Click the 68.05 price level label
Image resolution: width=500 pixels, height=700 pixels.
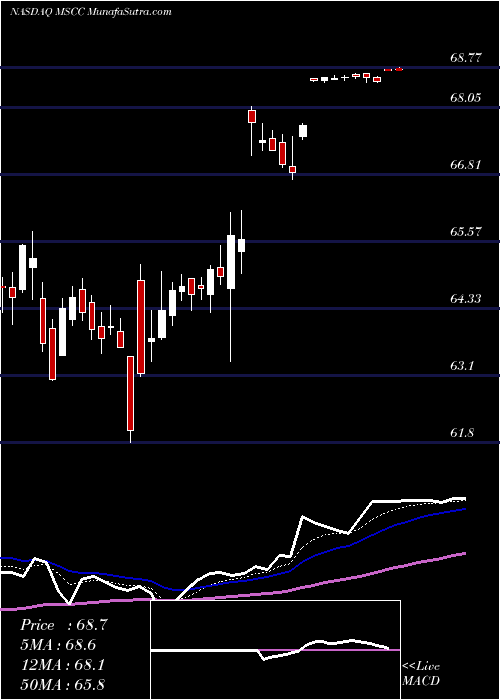pyautogui.click(x=466, y=97)
